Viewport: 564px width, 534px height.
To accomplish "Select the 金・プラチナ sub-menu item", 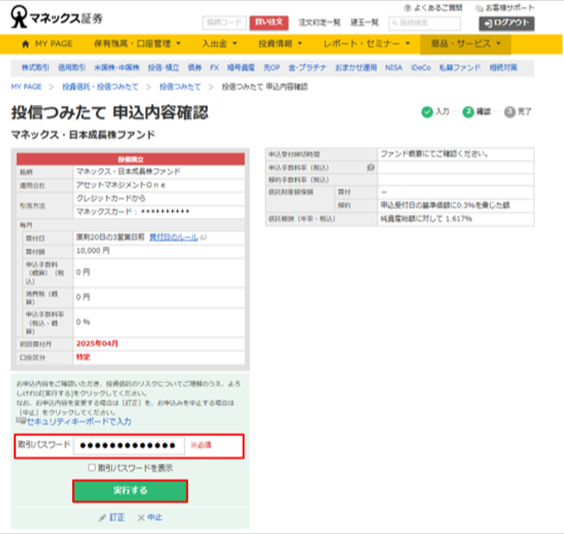I will pos(307,68).
